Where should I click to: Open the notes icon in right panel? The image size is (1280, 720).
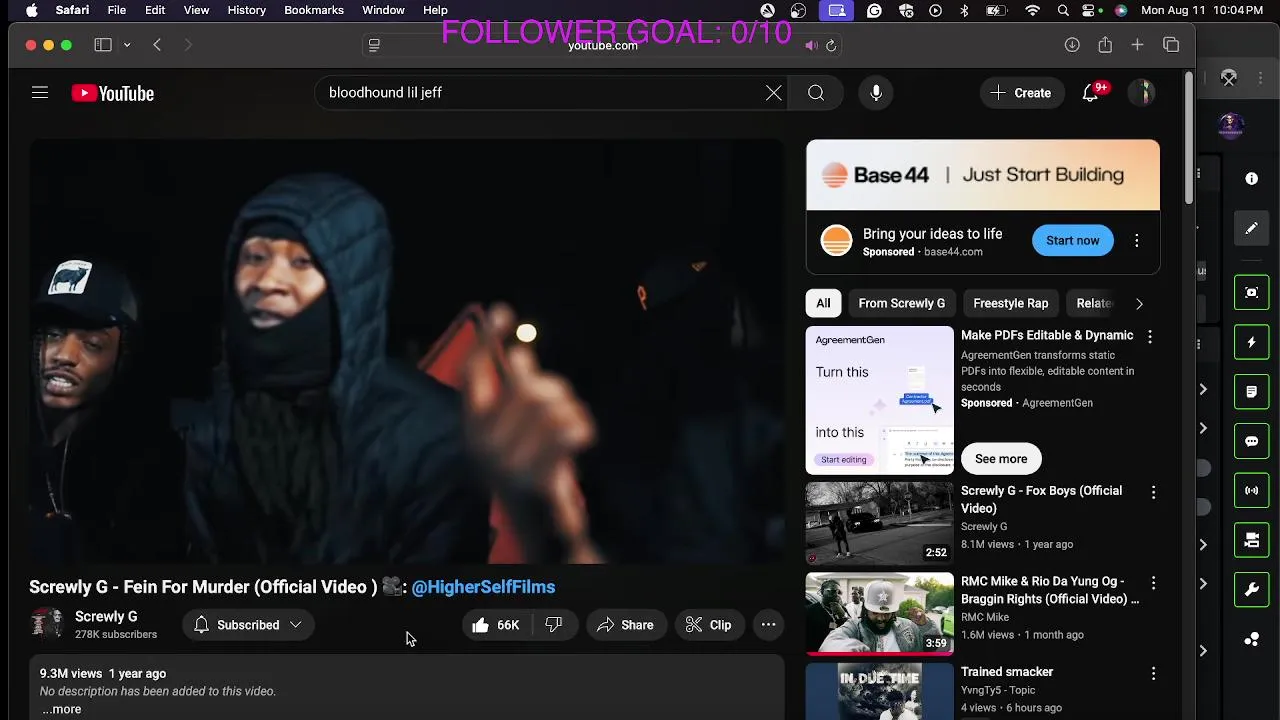point(1252,392)
